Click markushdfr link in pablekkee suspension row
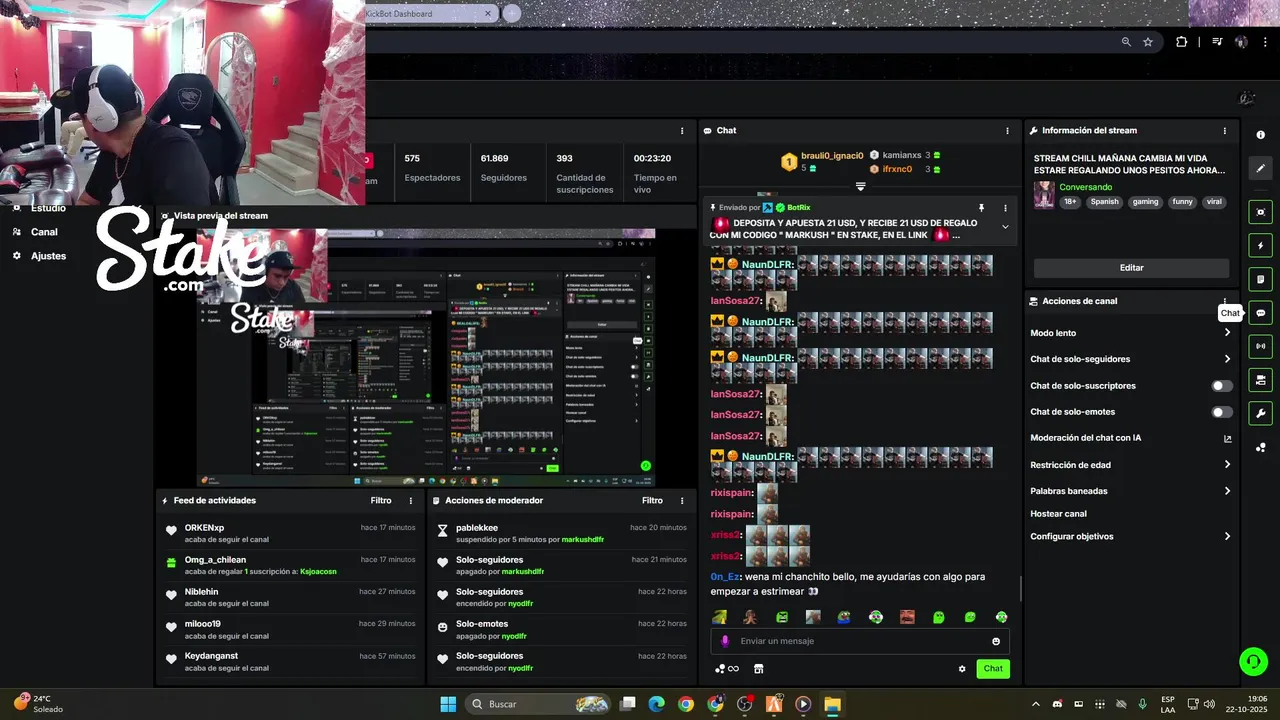This screenshot has height=720, width=1280. [582, 540]
